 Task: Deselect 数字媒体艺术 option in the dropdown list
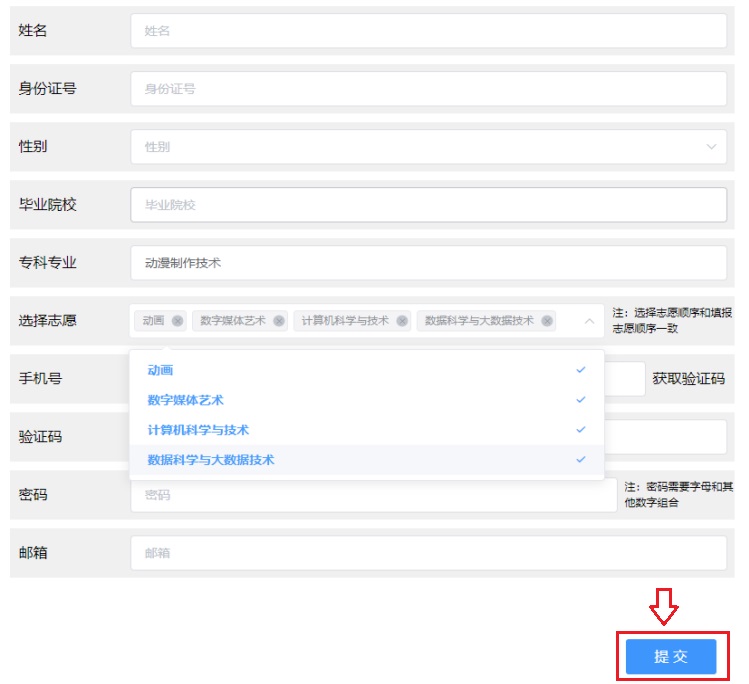pos(185,400)
